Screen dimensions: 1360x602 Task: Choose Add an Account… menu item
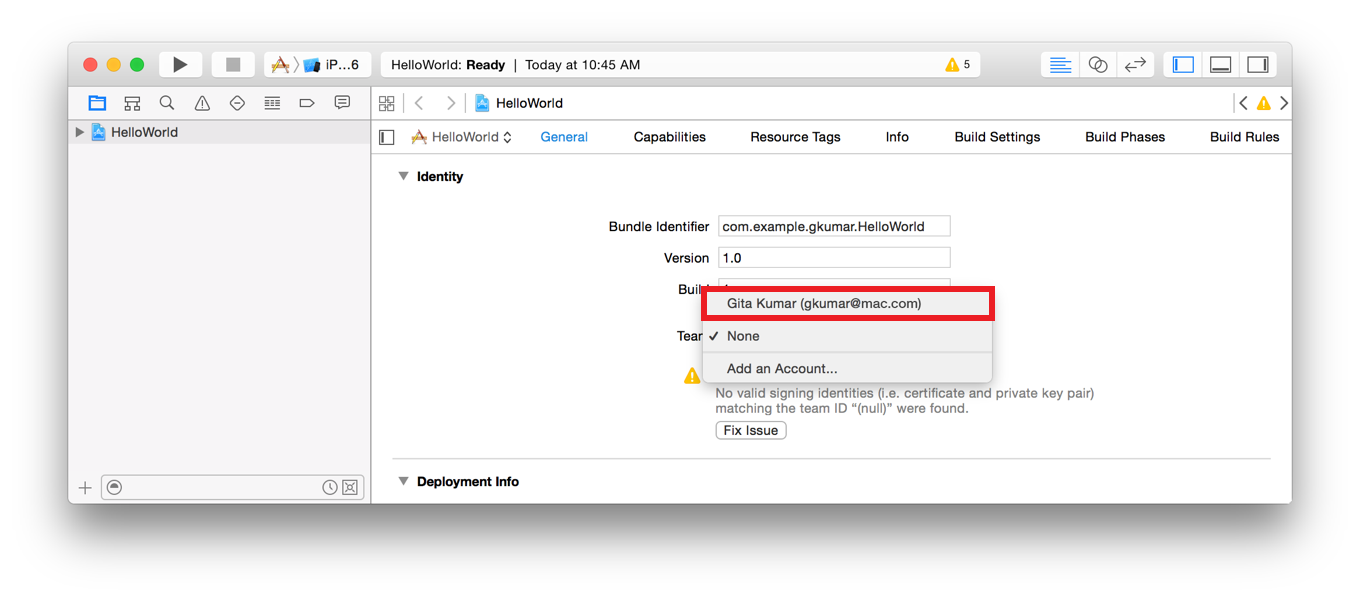782,369
